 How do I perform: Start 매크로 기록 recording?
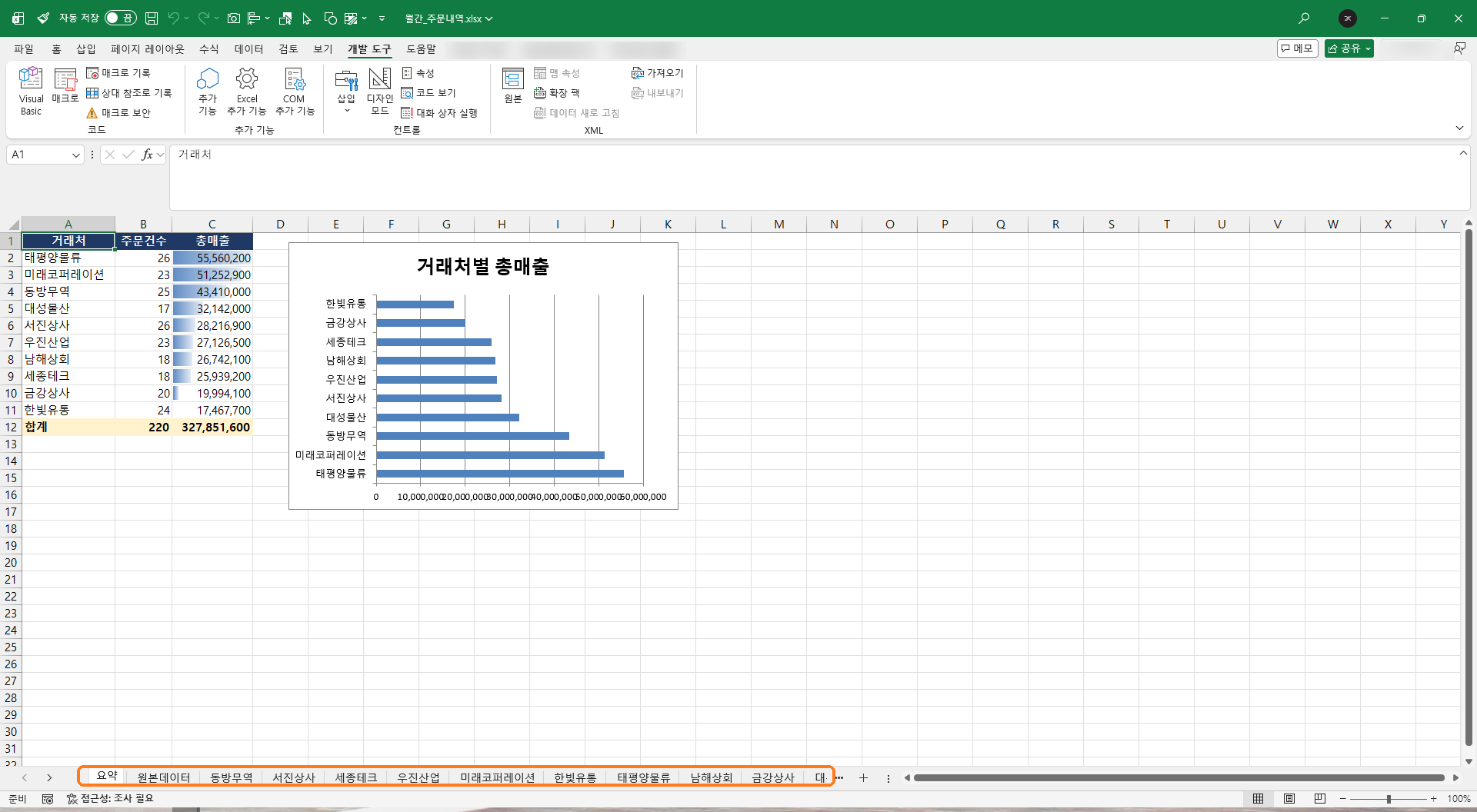tap(118, 73)
